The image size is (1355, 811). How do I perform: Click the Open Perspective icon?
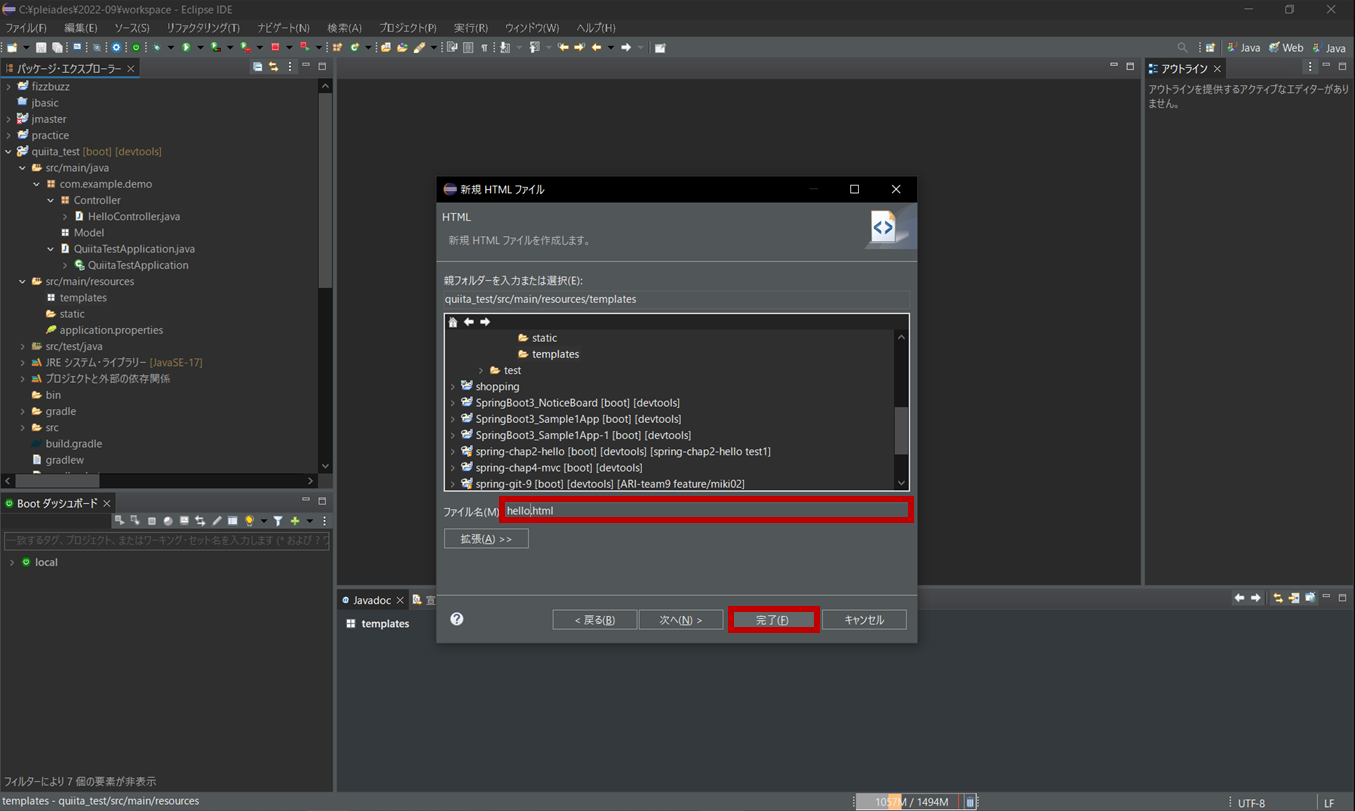pyautogui.click(x=1210, y=47)
